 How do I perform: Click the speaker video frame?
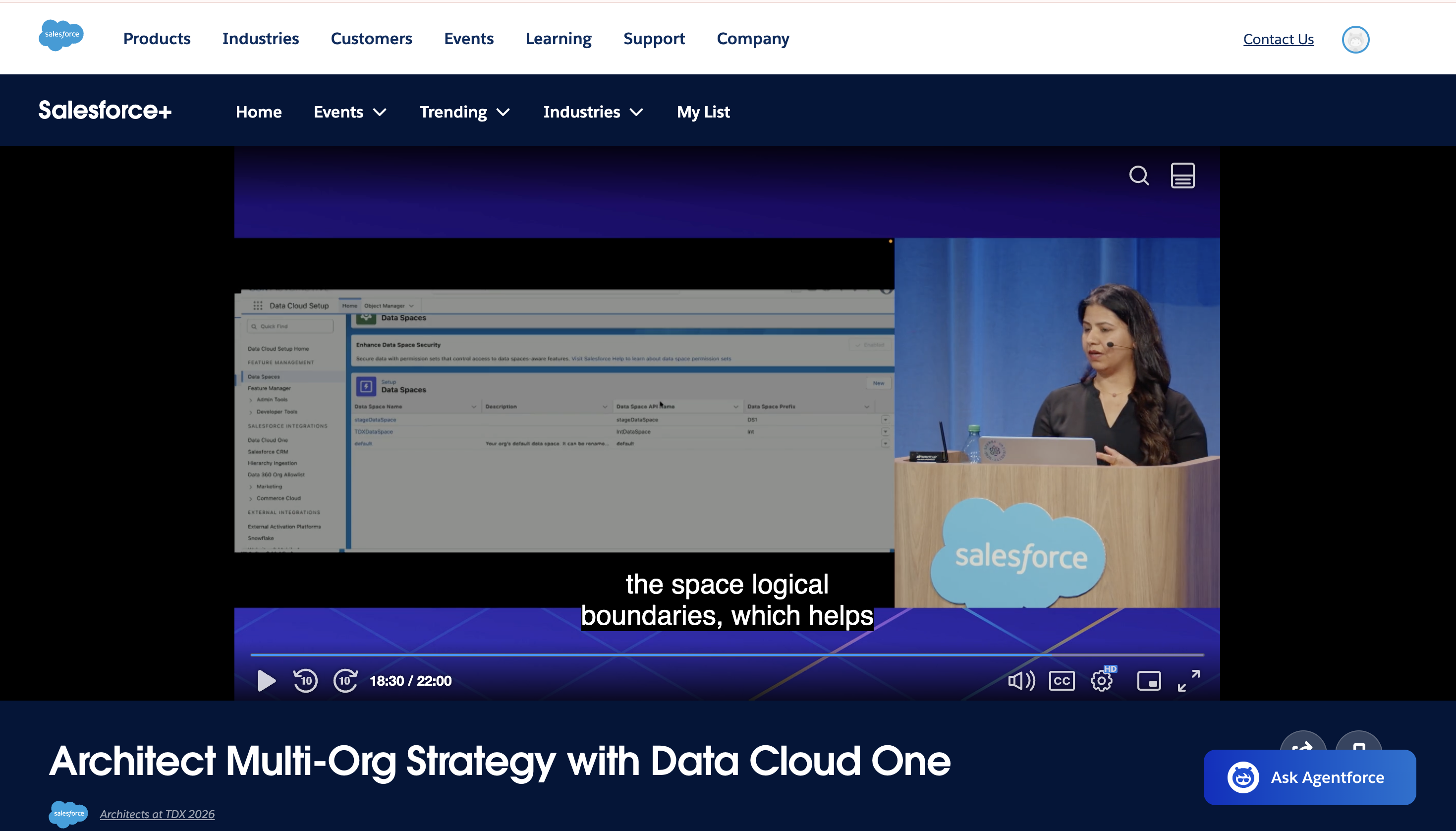(x=1057, y=422)
